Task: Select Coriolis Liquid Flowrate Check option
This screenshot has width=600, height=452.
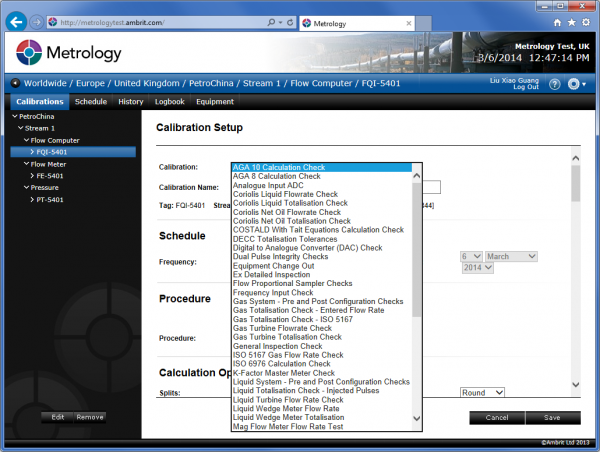Action: pyautogui.click(x=322, y=194)
